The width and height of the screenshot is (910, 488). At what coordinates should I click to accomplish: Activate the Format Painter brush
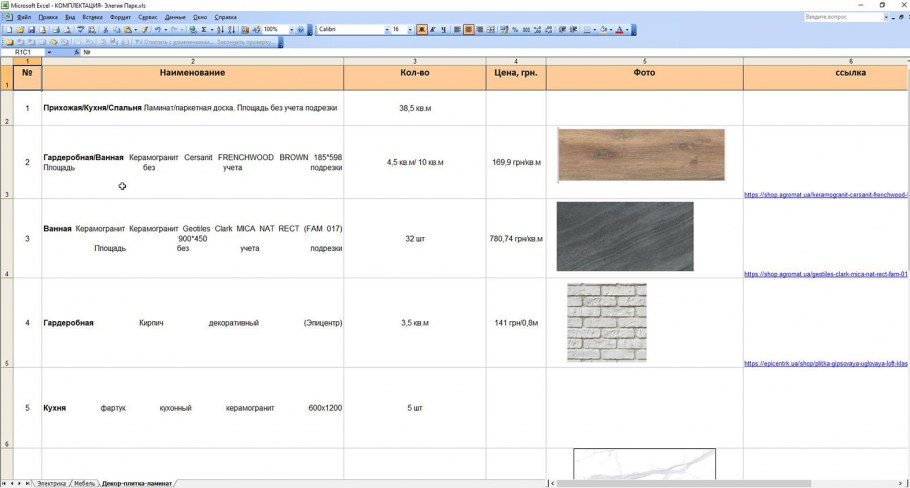tap(145, 29)
